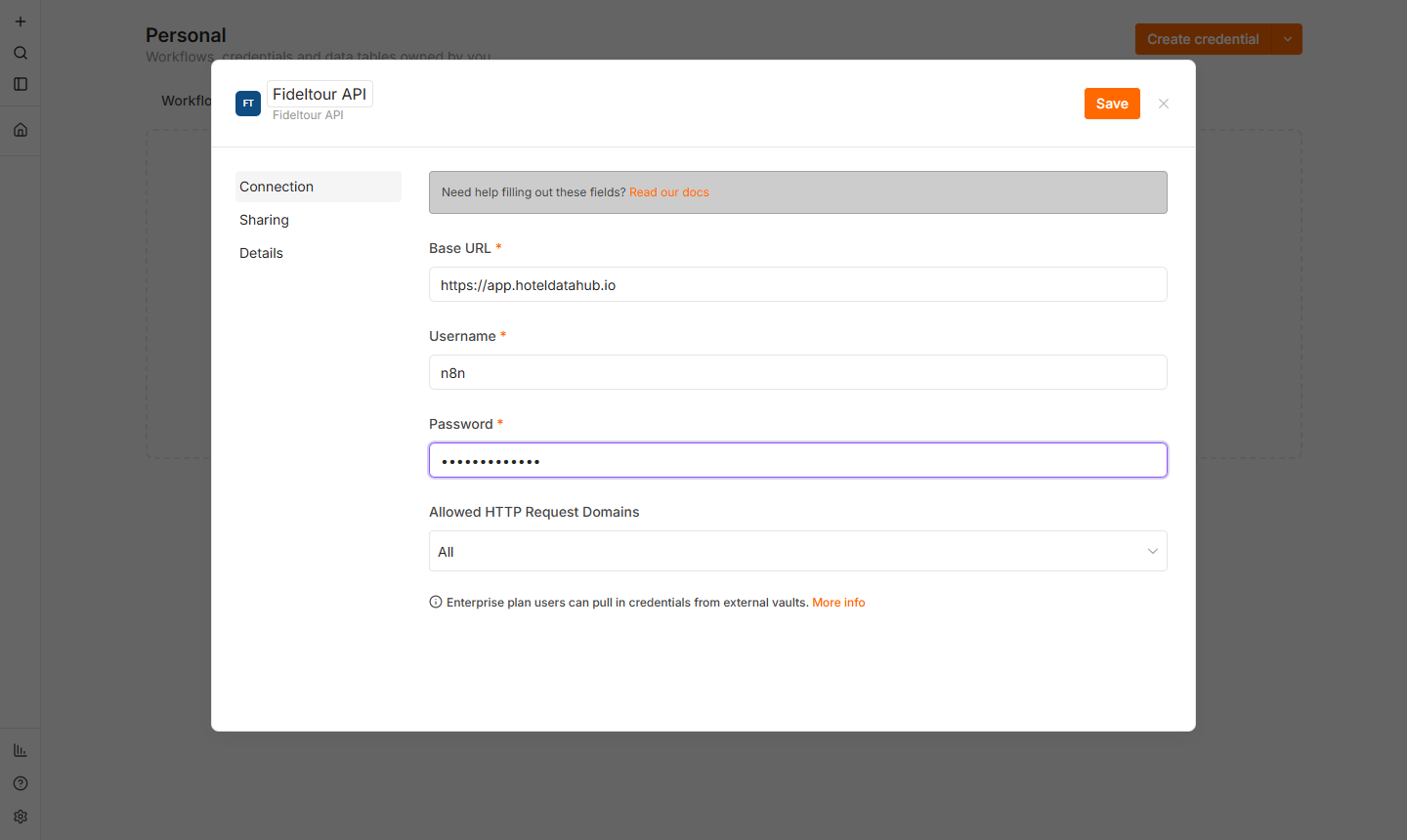Click the Fideltour API subtitle text
This screenshot has height=840, width=1407.
point(308,115)
